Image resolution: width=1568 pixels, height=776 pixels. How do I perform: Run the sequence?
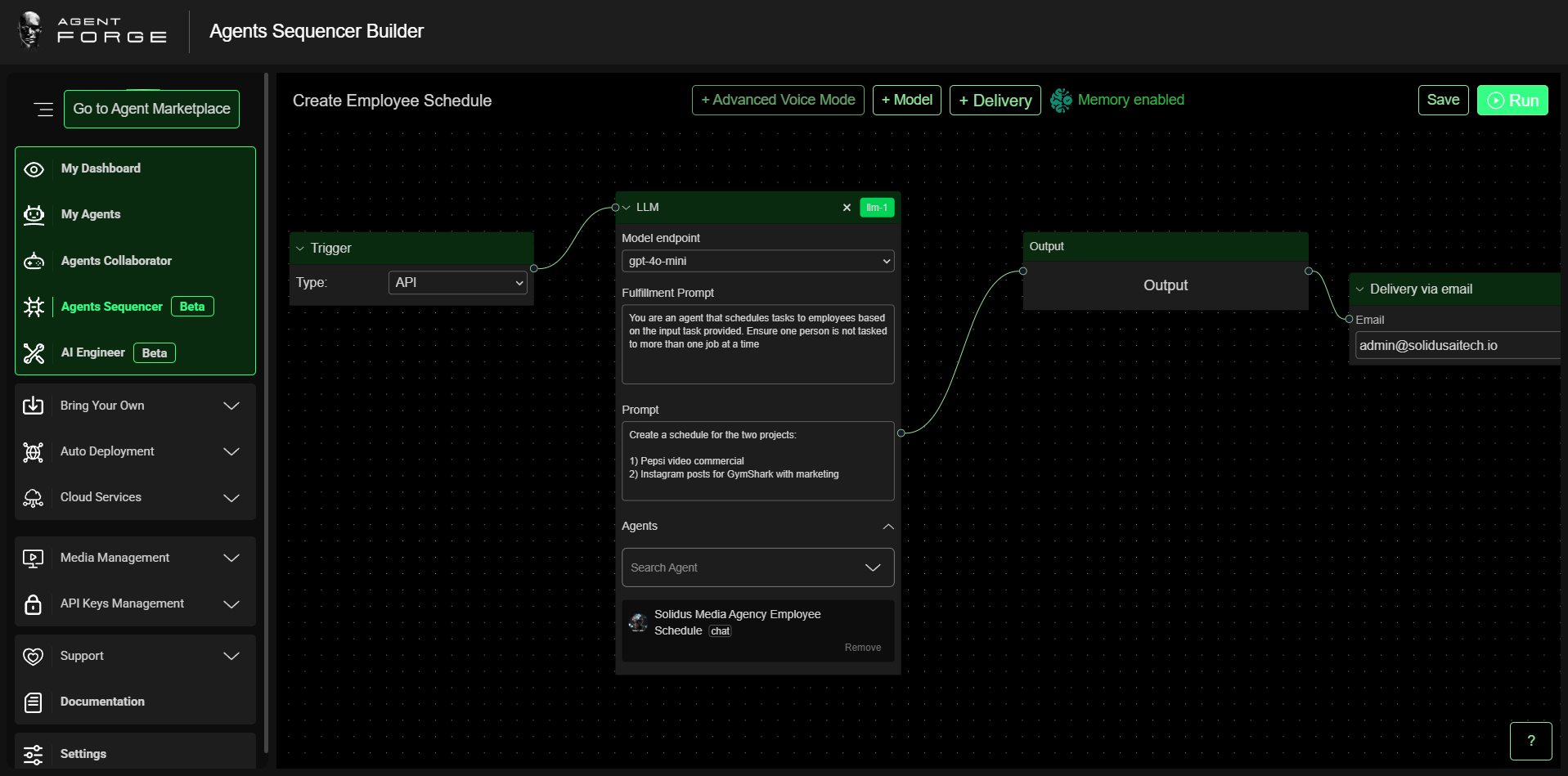[1512, 100]
